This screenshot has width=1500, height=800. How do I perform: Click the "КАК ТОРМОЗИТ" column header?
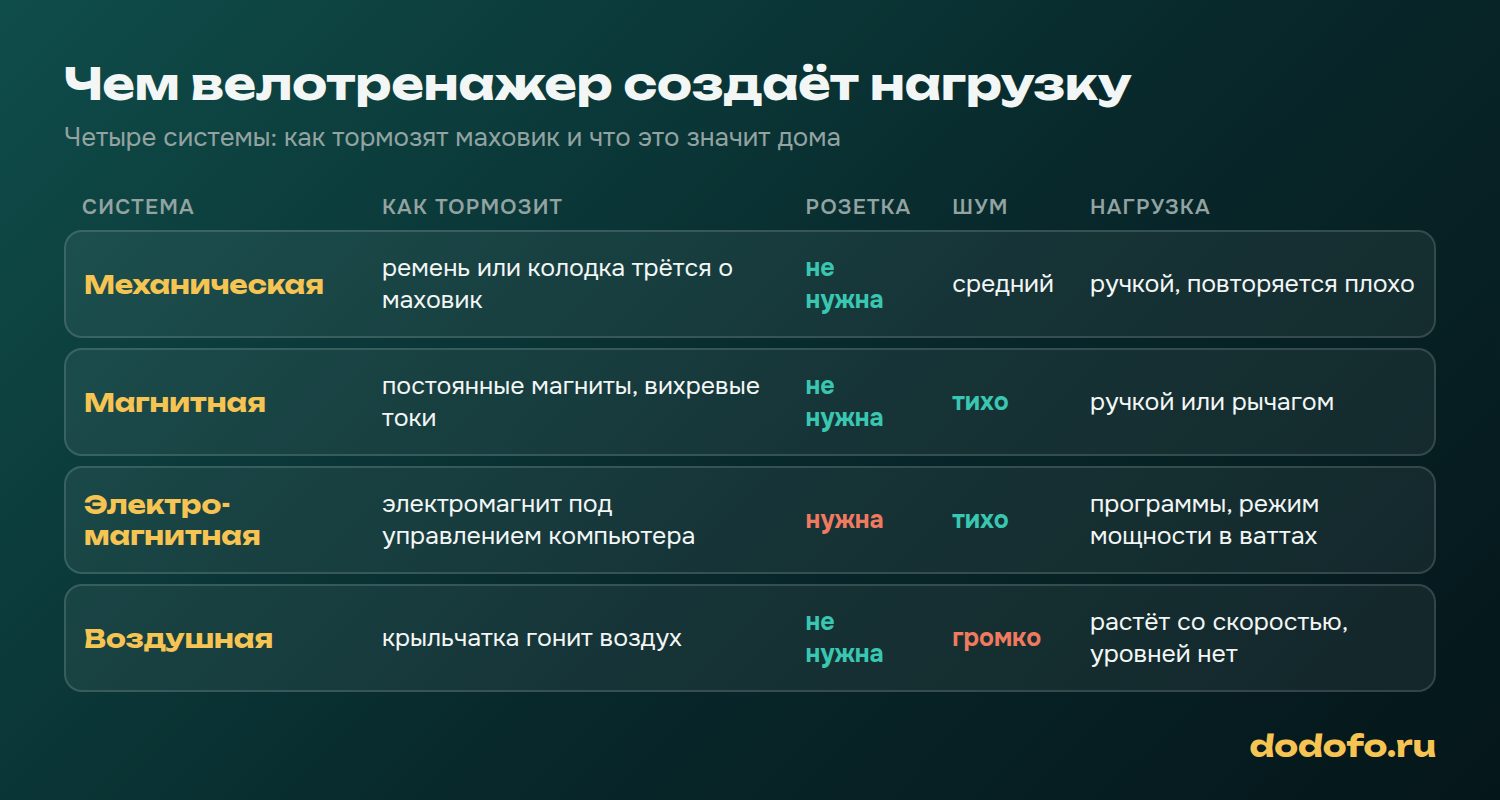(x=472, y=207)
